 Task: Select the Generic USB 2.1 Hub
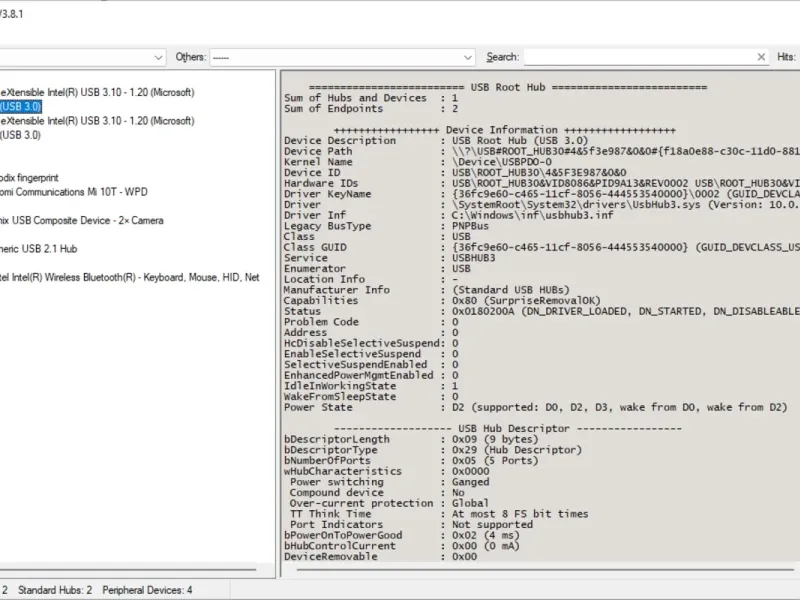point(38,249)
